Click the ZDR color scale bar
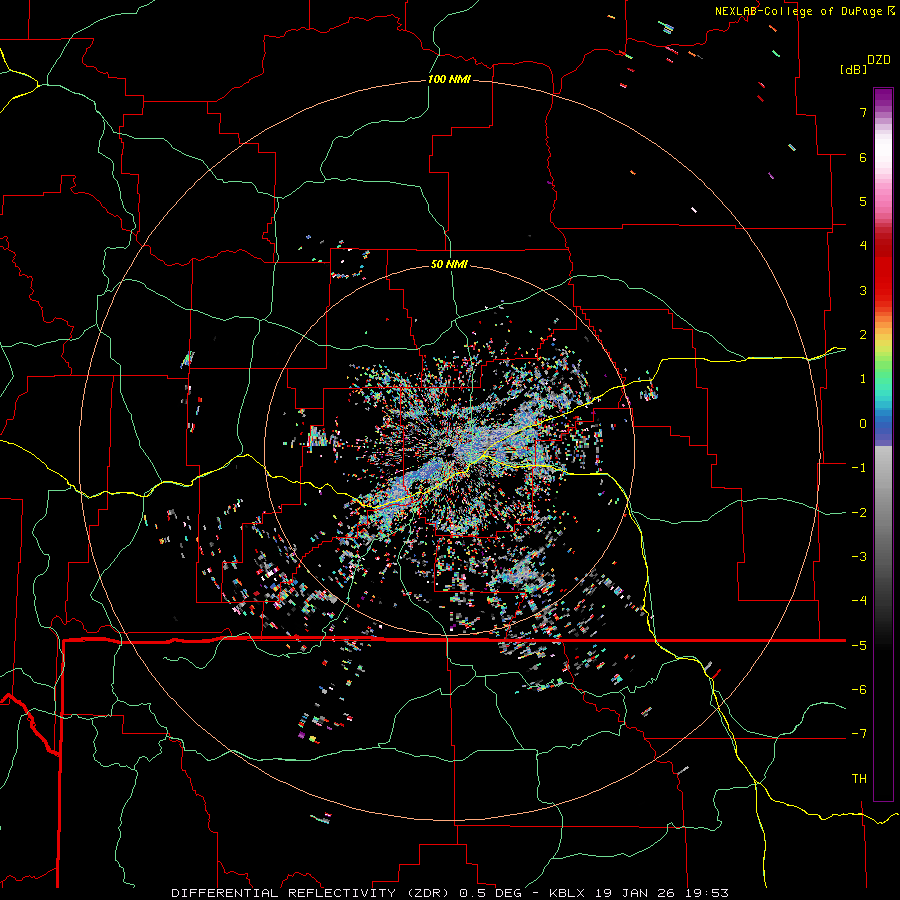This screenshot has width=900, height=900. (883, 444)
